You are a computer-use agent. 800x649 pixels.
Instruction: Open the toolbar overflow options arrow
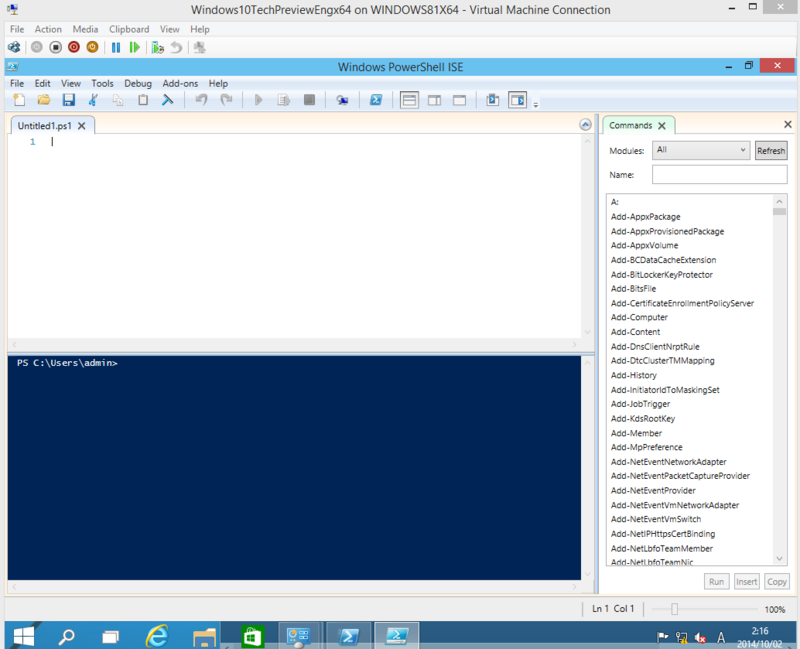click(x=536, y=105)
